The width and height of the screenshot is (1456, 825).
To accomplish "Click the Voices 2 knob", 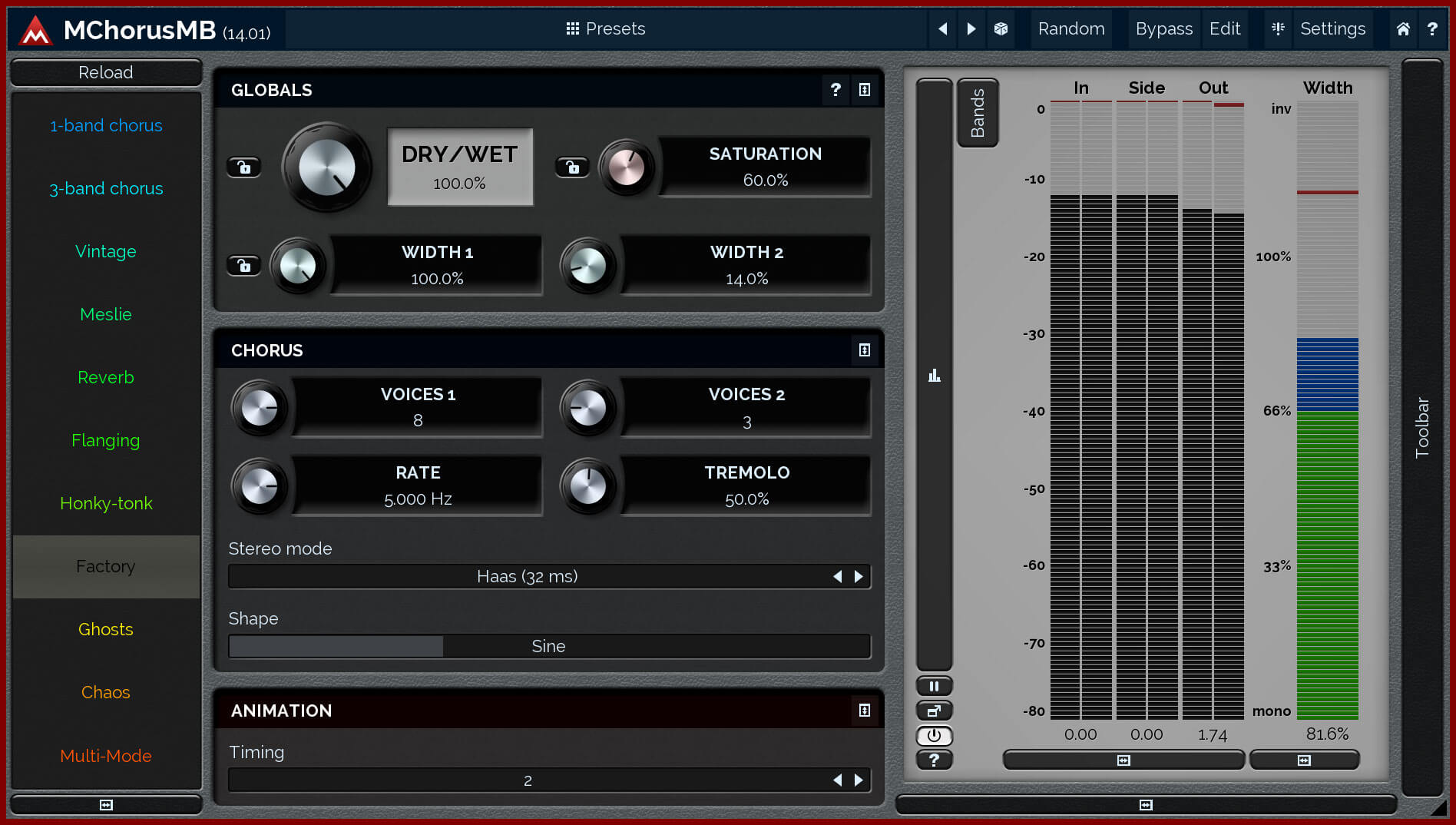I will click(x=588, y=408).
